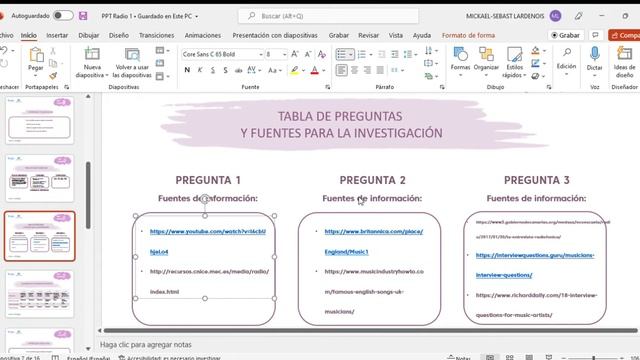Toggle italic K formatting
The height and width of the screenshot is (360, 640).
(x=200, y=70)
